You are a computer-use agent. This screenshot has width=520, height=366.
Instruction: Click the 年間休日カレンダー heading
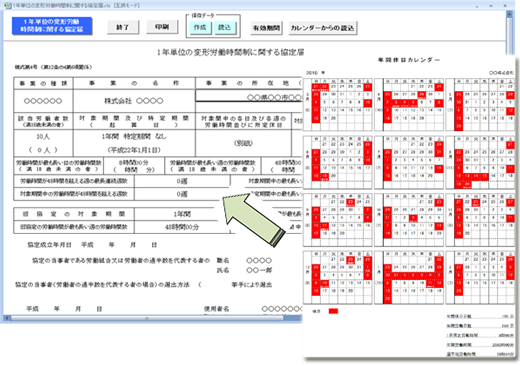pos(409,60)
